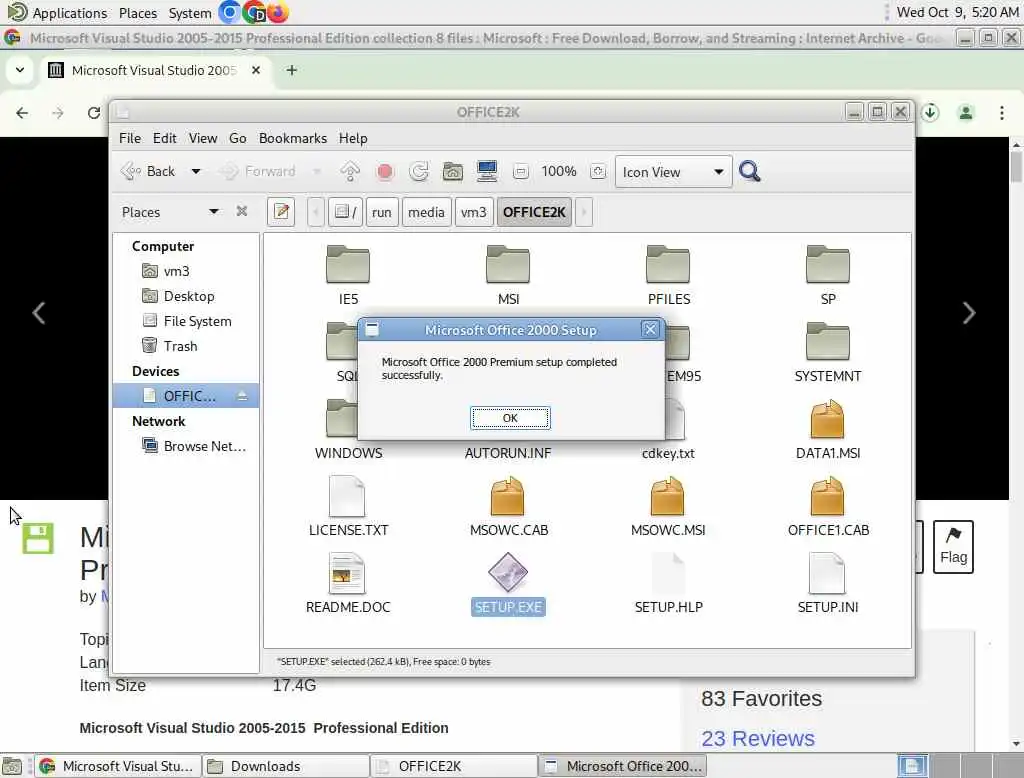Click OK in the Office 2000 Setup dialog
Viewport: 1024px width, 778px height.
(x=510, y=418)
